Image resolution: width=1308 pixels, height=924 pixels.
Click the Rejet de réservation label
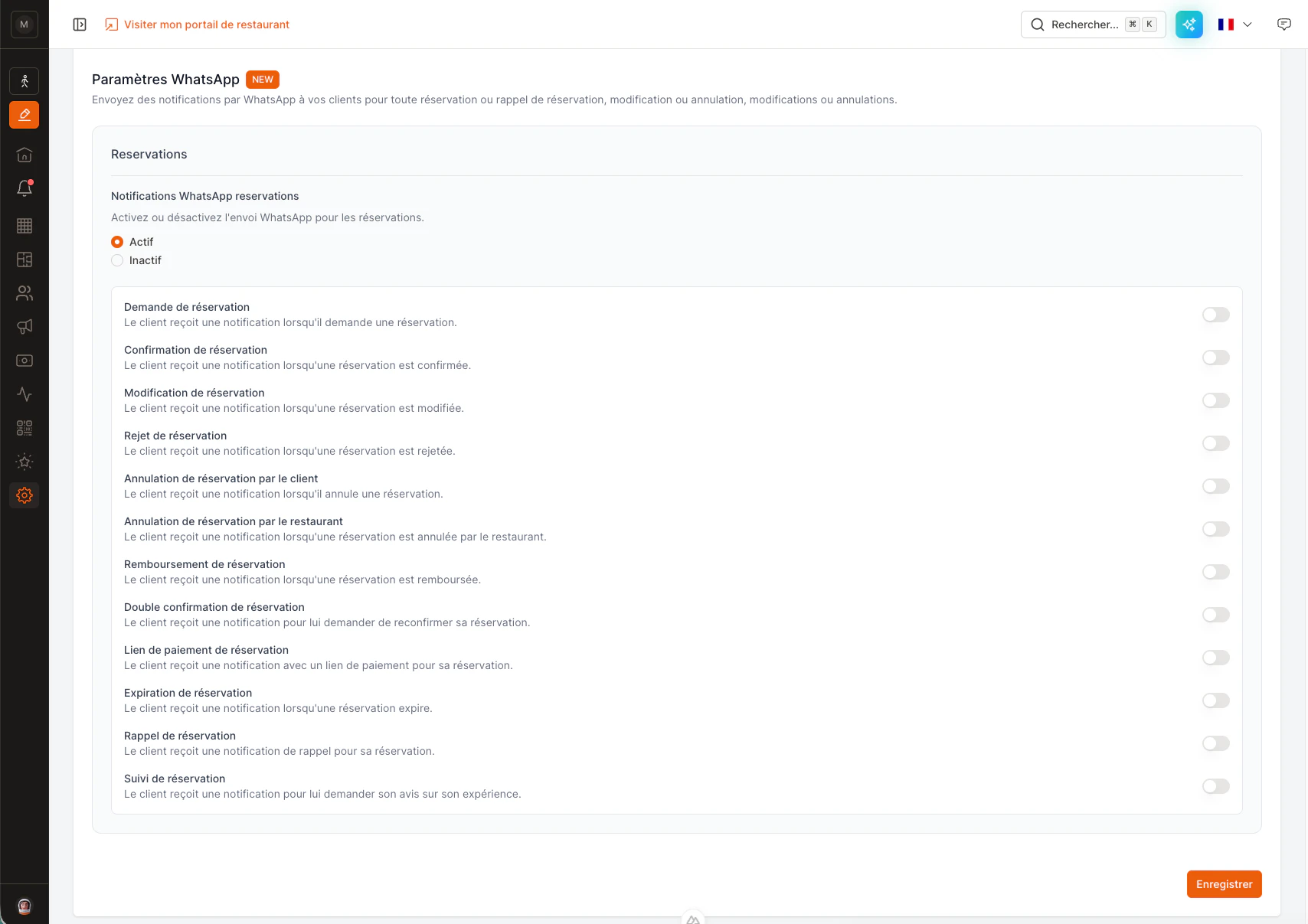click(175, 436)
